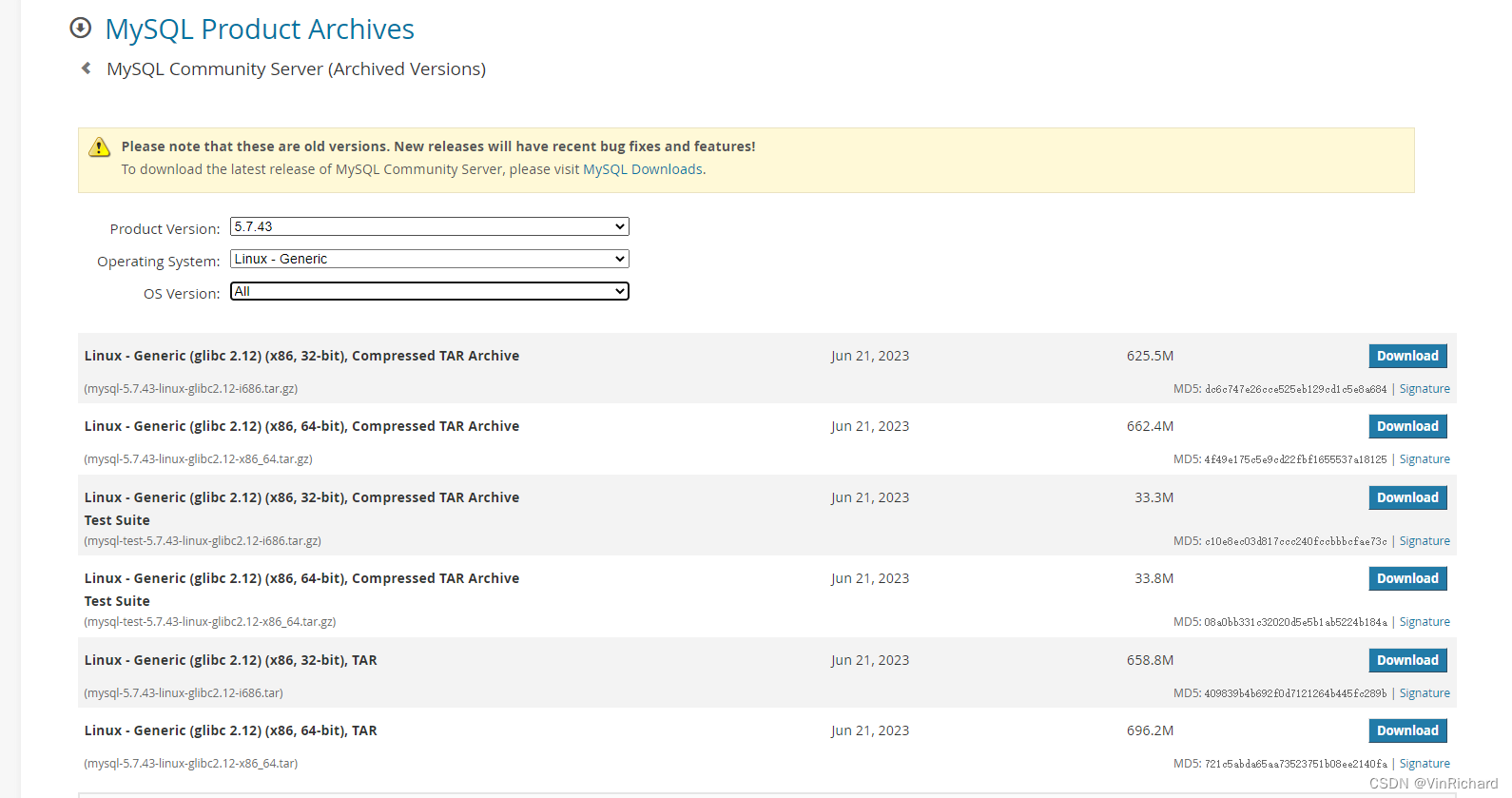The width and height of the screenshot is (1512, 798).
Task: Open Signature link for mysql-5.7.43-linux-glibc2.12-i686.tar
Action: [1425, 693]
